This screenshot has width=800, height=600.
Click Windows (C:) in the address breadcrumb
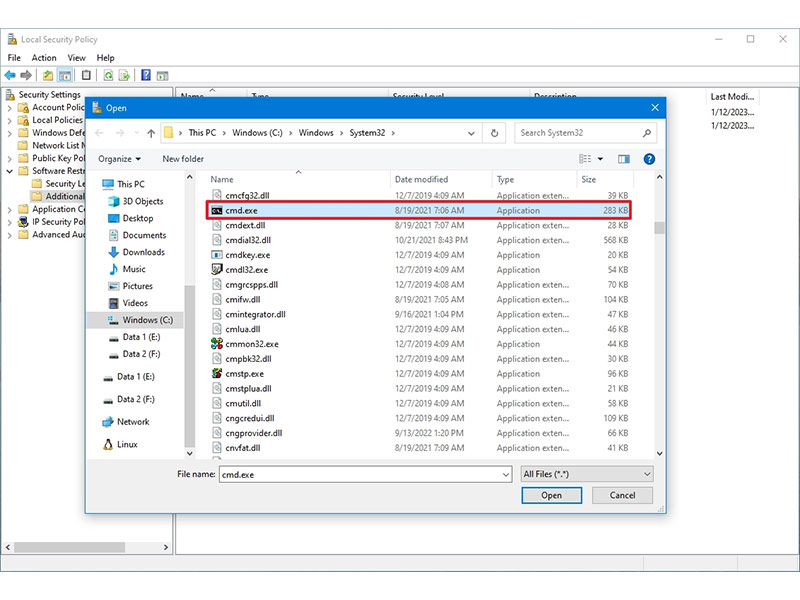click(x=257, y=133)
